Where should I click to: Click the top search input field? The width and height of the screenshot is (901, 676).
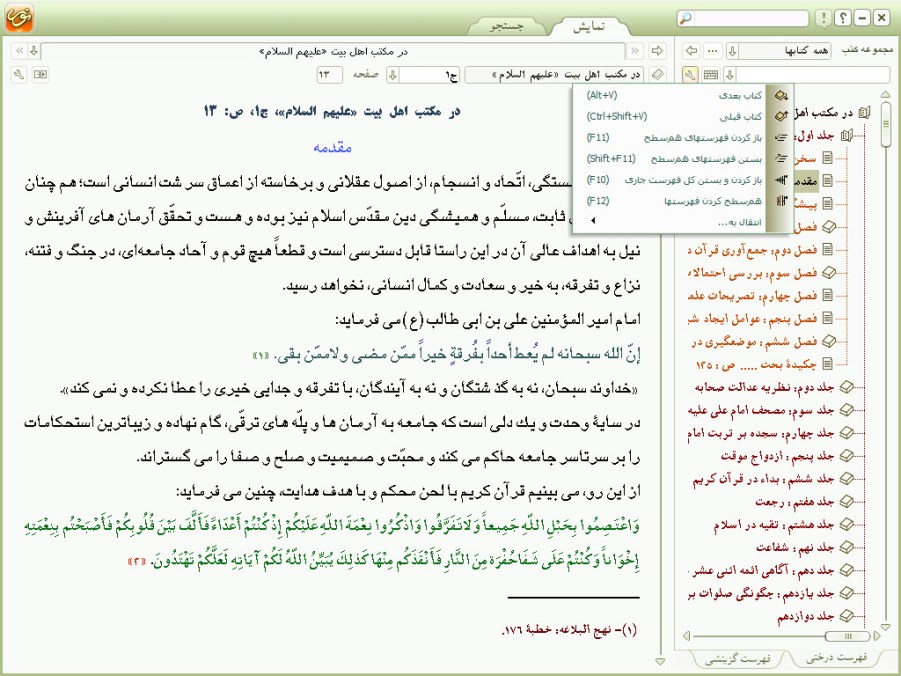pos(750,18)
